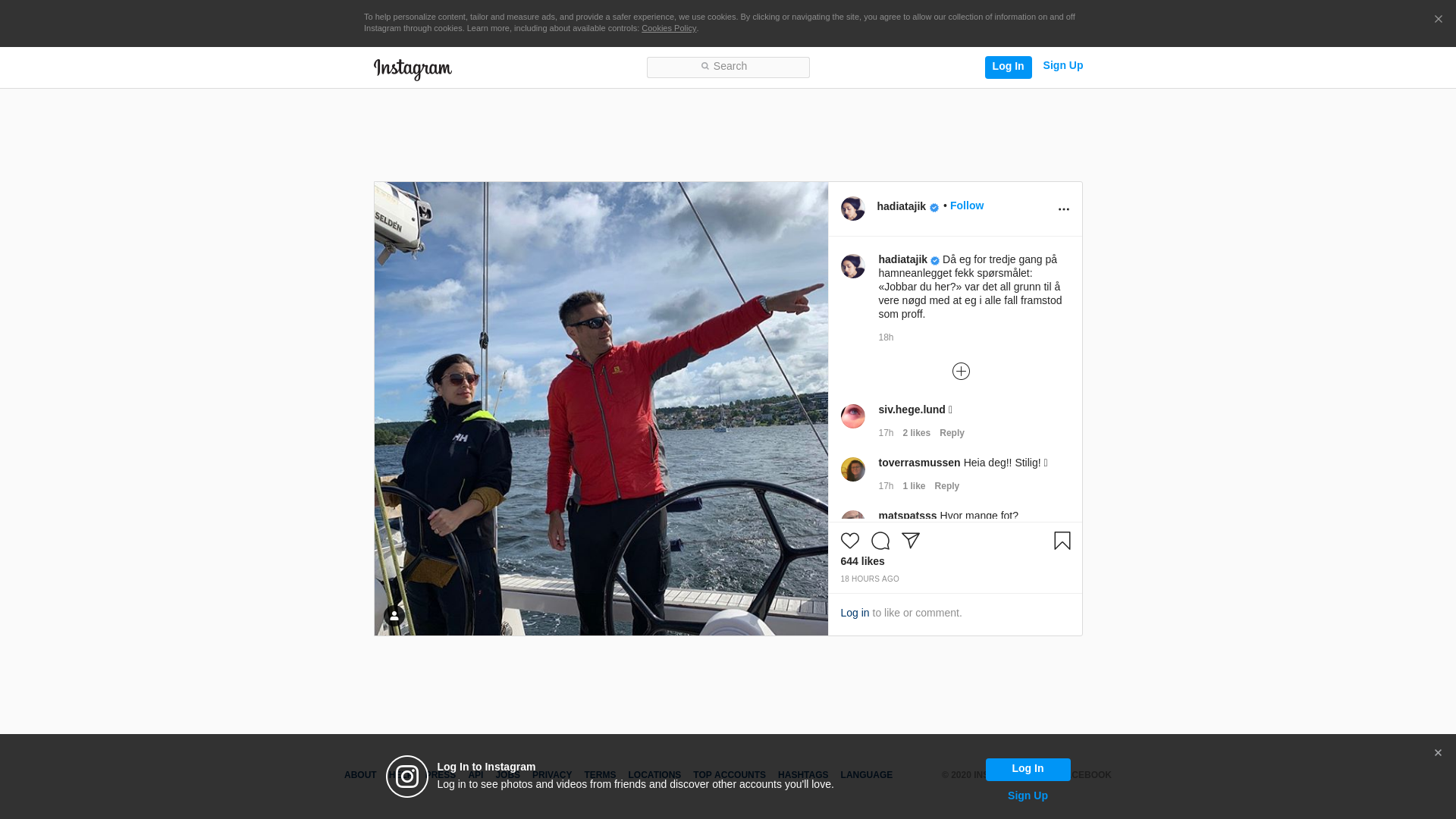
Task: View 1 like on toverrasmussen comment
Action: [x=914, y=486]
